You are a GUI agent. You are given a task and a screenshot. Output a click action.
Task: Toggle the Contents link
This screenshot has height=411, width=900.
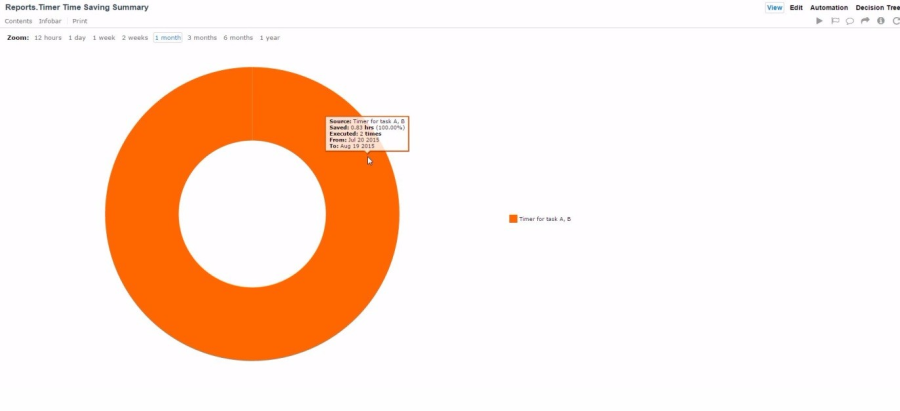(x=19, y=21)
